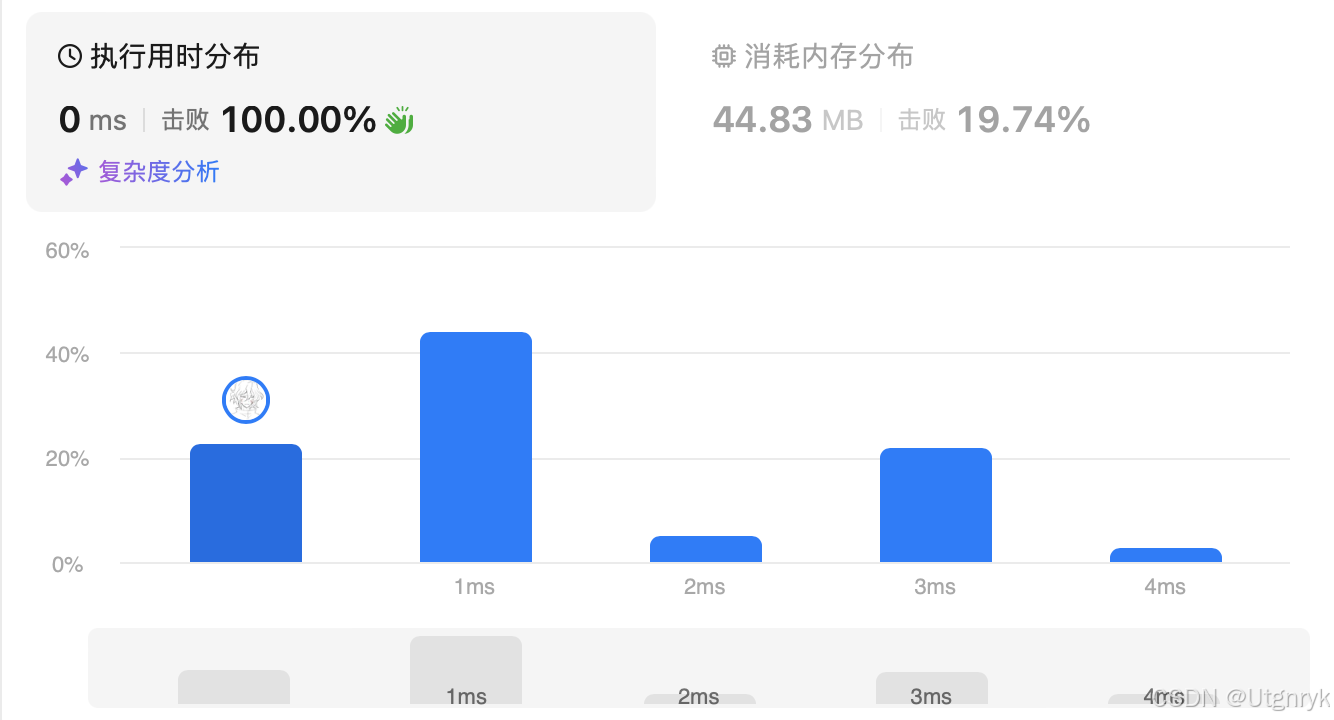This screenshot has height=720, width=1334.
Task: Click the tallest bar at 1ms
Action: [476, 447]
